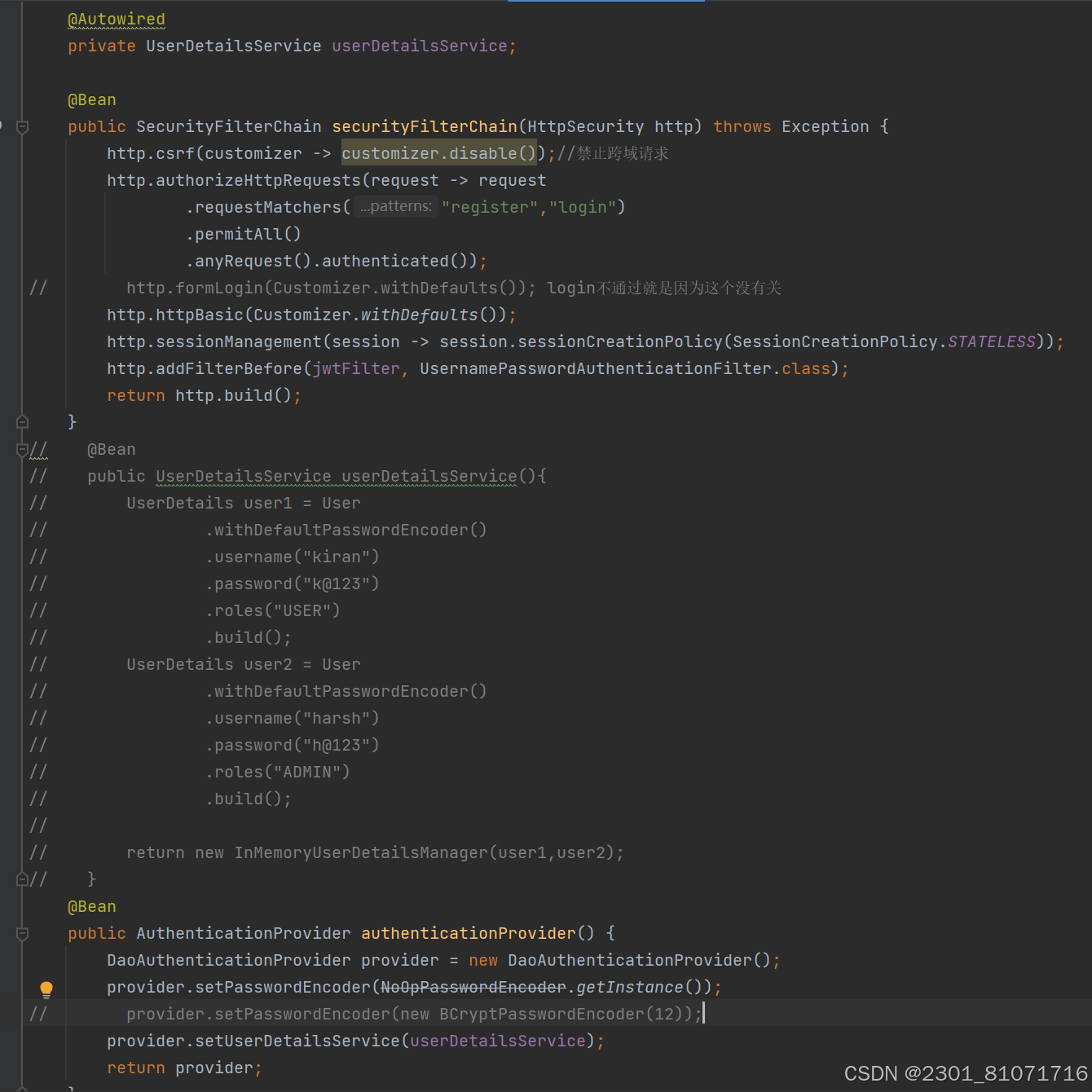The width and height of the screenshot is (1092, 1092).
Task: Click the Chinese comment 禁止跨域请求
Action: coord(621,153)
